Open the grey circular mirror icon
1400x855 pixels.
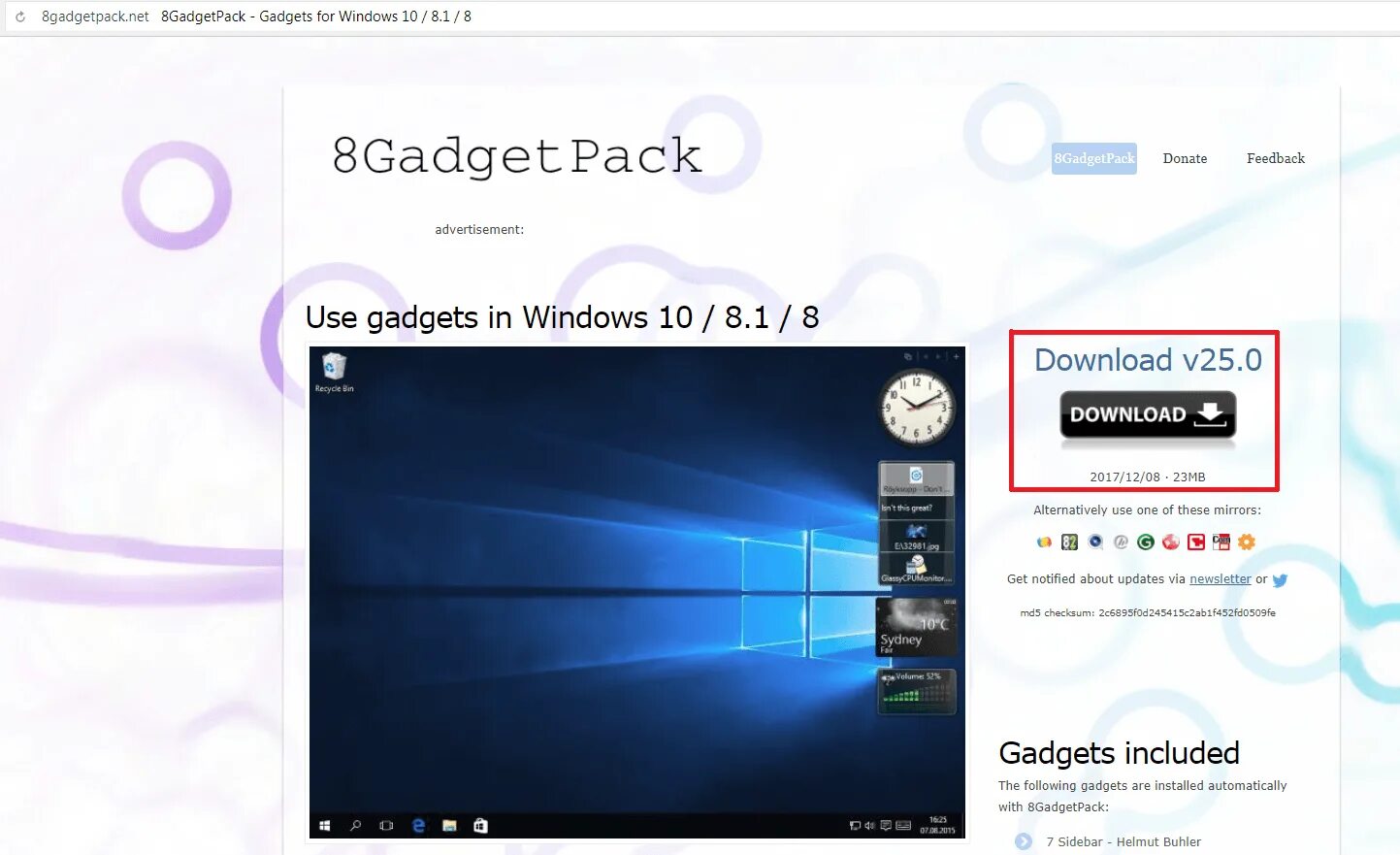1121,543
